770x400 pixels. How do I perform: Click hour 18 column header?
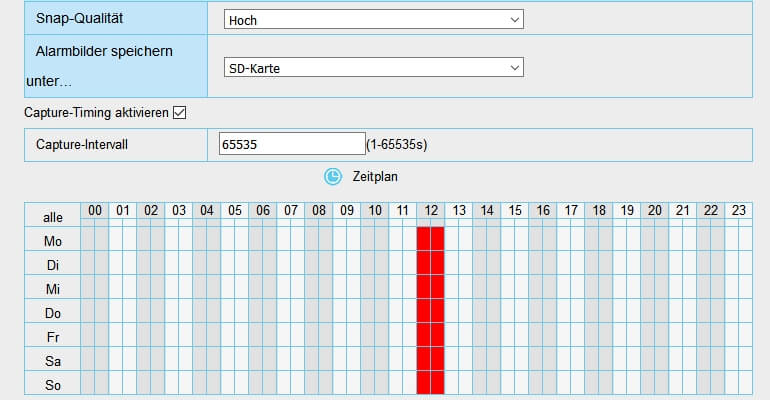(599, 210)
